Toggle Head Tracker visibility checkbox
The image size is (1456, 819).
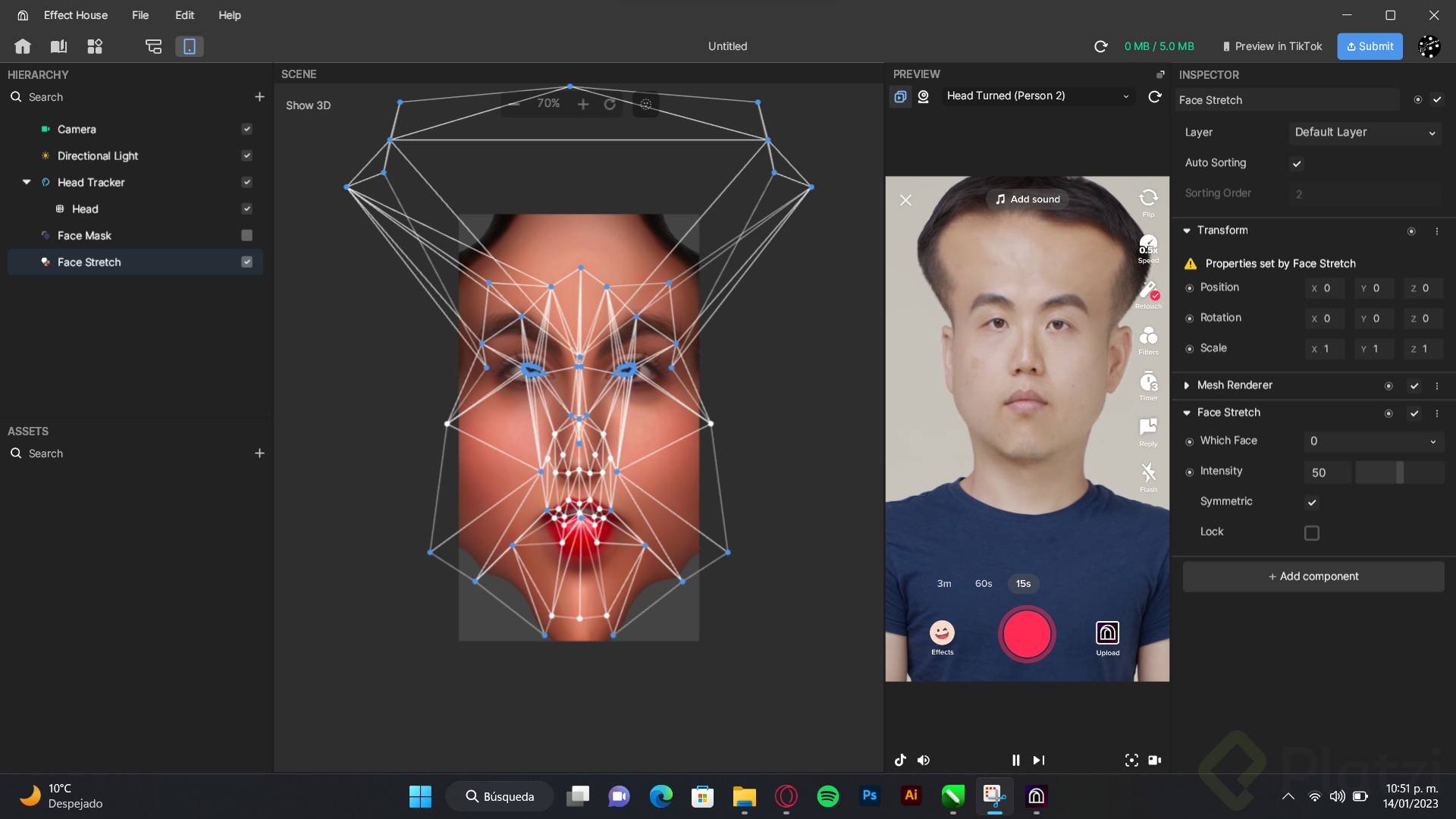click(x=246, y=182)
